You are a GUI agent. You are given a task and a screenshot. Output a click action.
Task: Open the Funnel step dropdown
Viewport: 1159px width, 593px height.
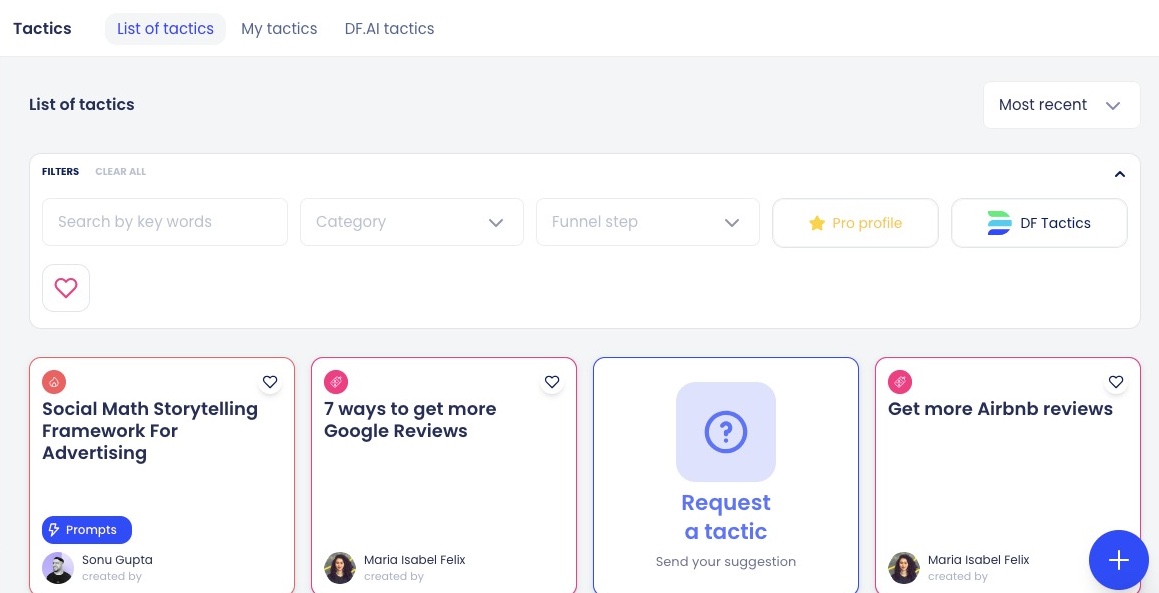pyautogui.click(x=648, y=222)
